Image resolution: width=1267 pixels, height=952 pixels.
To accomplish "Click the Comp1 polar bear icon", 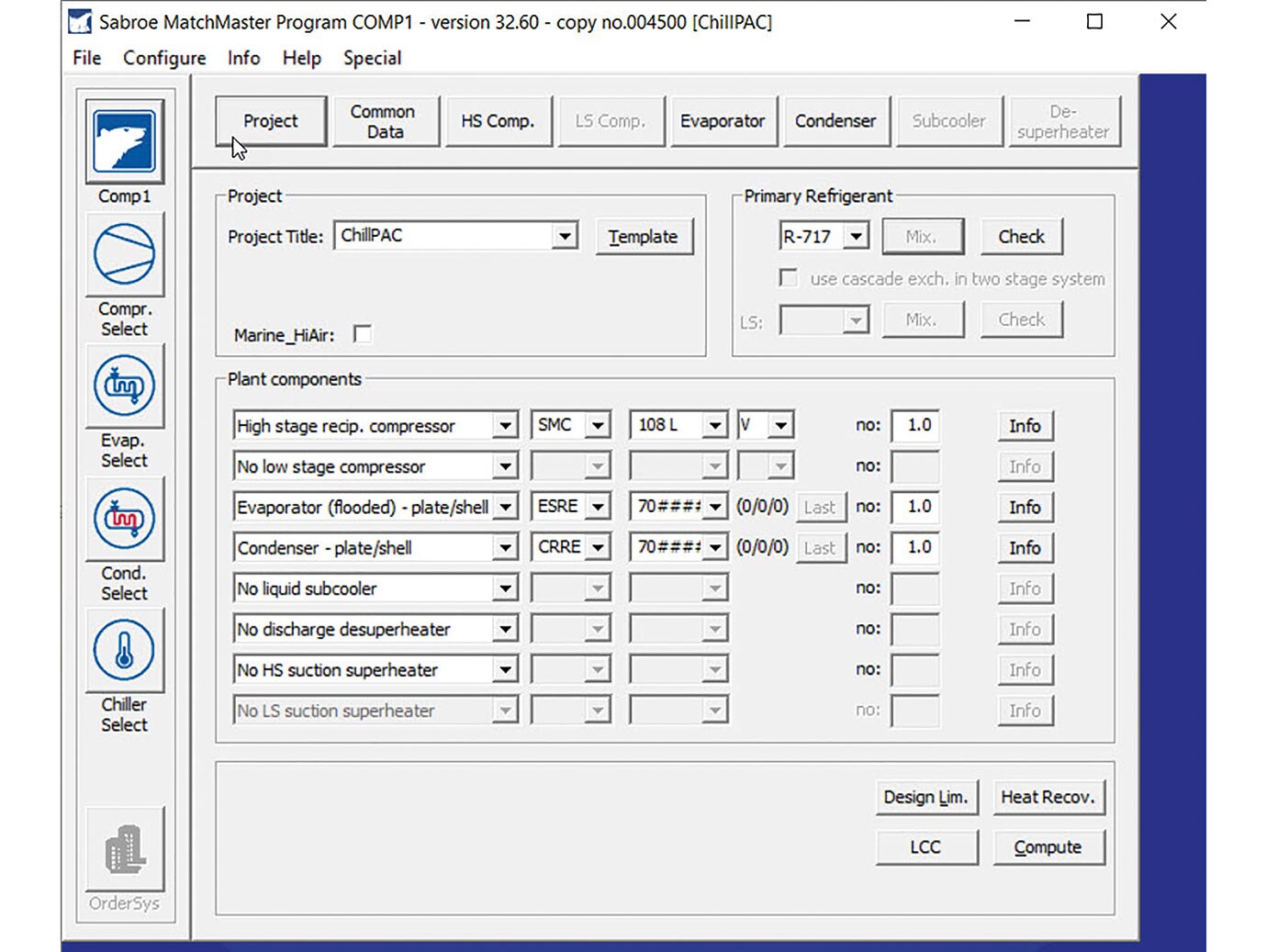I will pyautogui.click(x=124, y=142).
